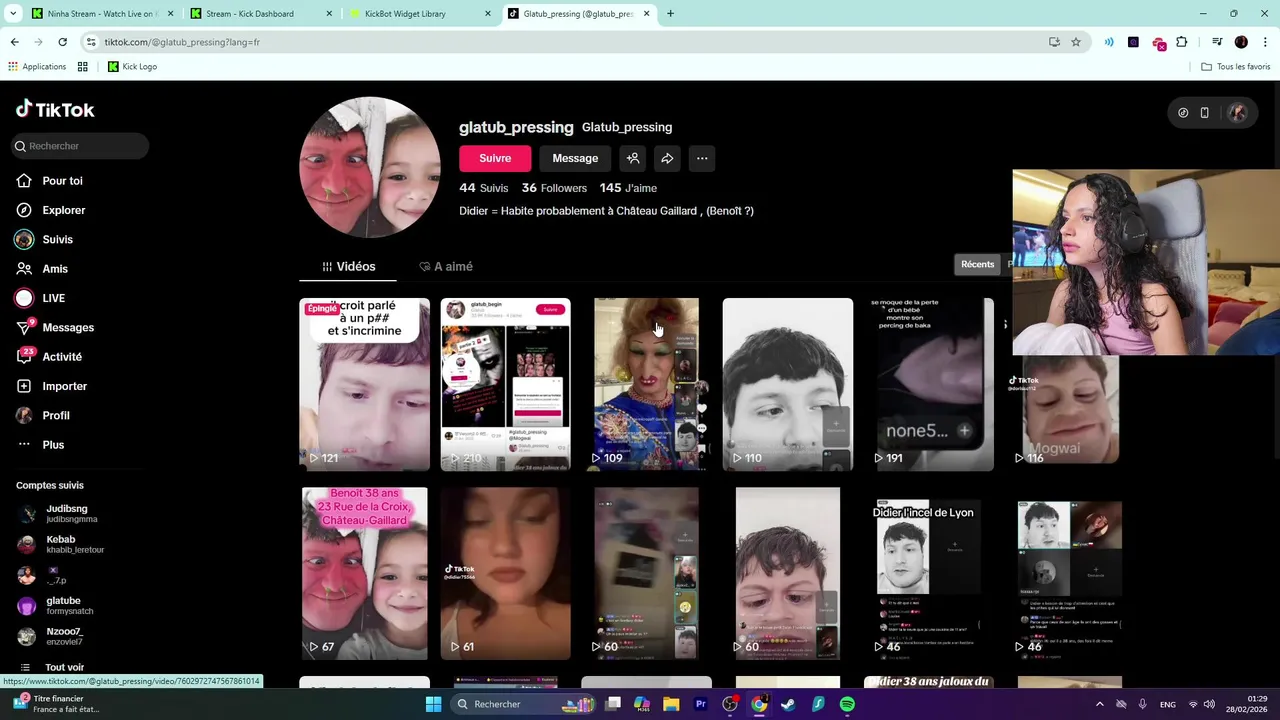Viewport: 1280px width, 720px height.
Task: Switch to KickBot Widget Library tab
Action: point(420,14)
